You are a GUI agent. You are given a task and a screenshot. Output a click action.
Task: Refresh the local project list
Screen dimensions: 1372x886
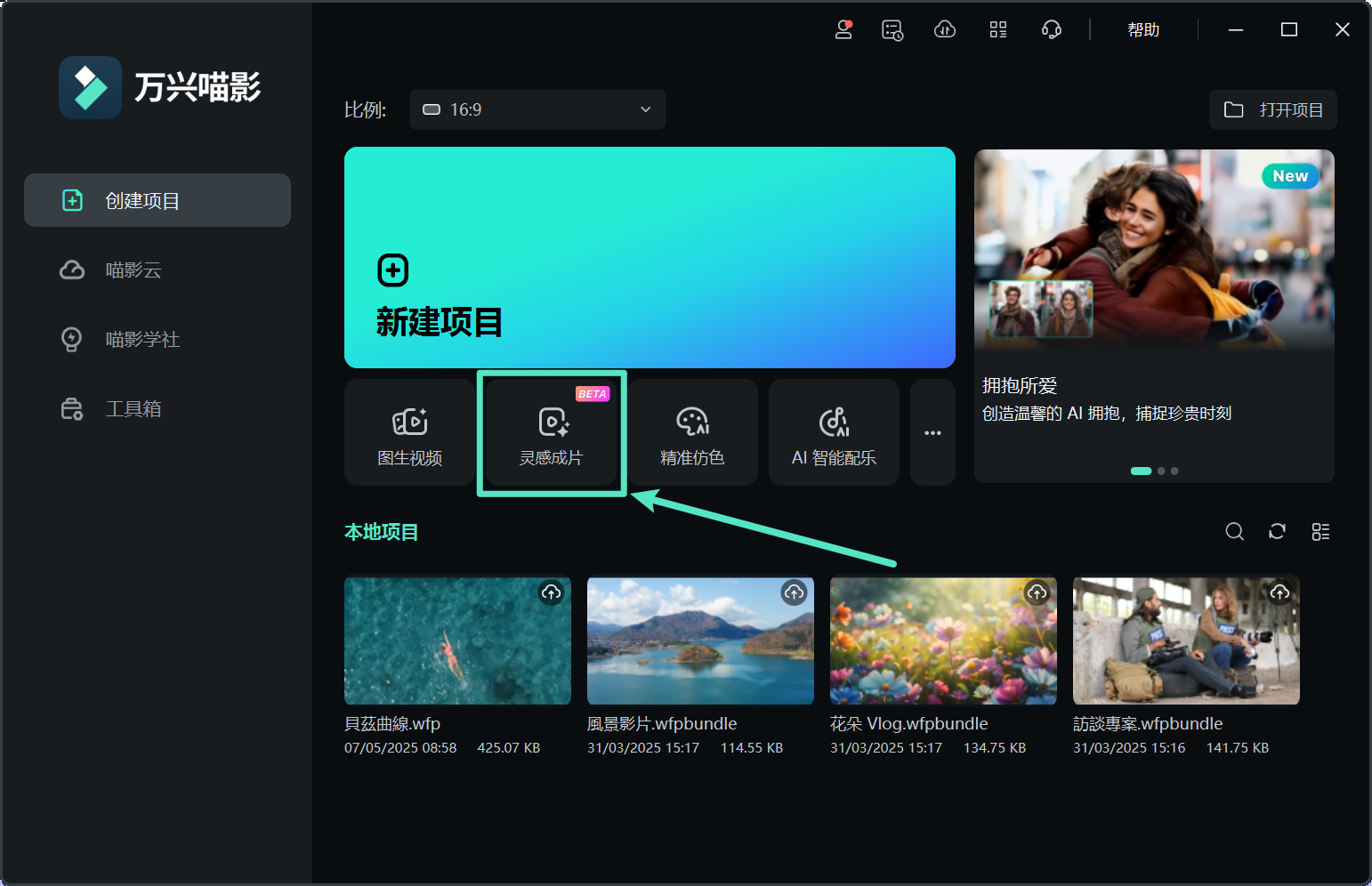(1277, 531)
